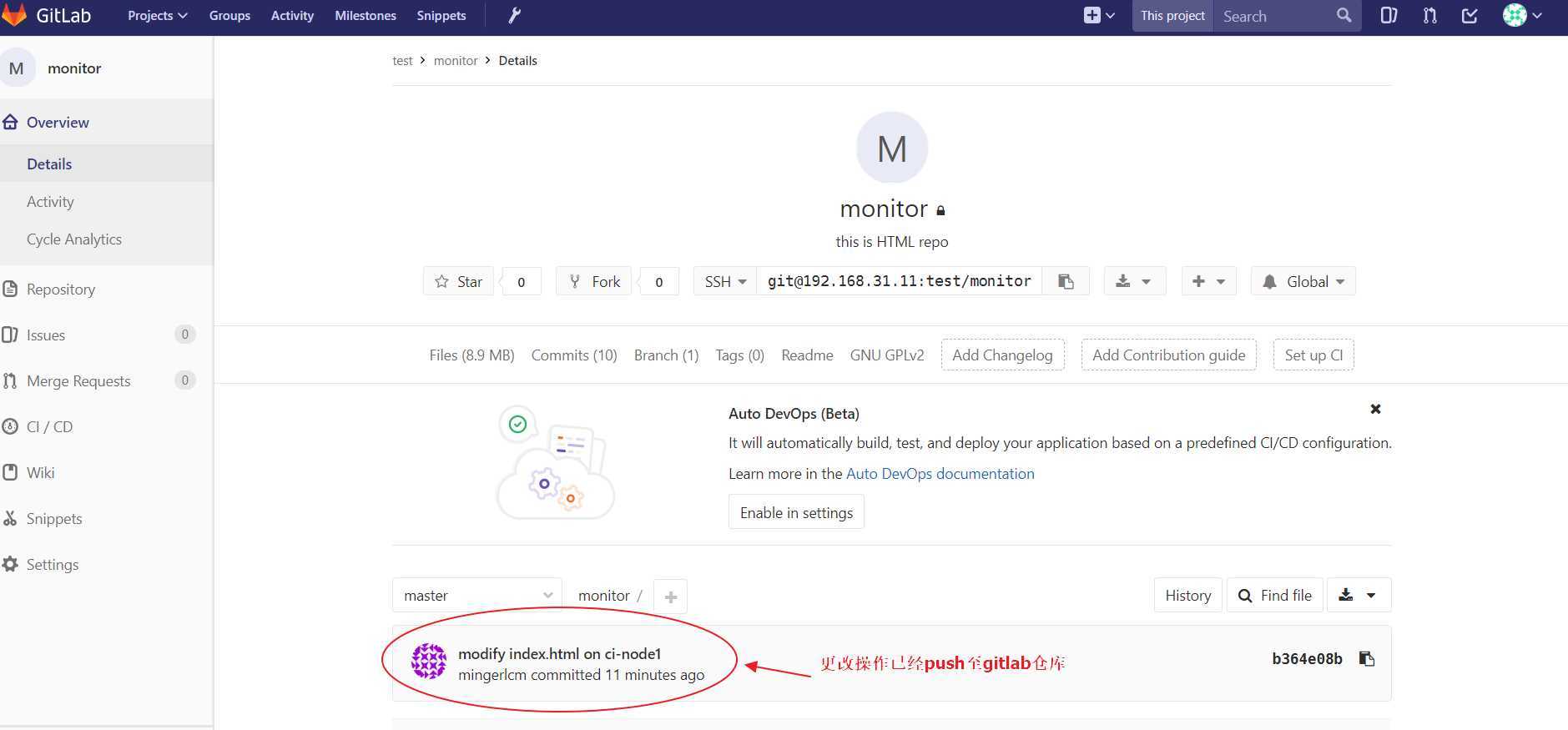Open Tags (0) link
Screen dimensions: 1568x730
739,355
